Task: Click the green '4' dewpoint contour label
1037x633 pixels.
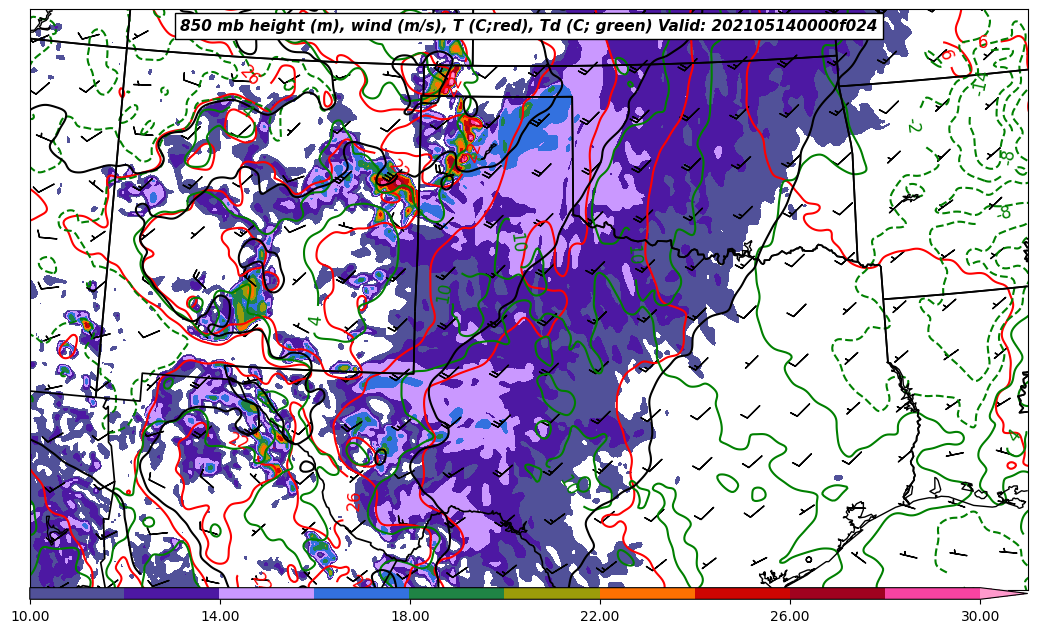Action: (315, 321)
